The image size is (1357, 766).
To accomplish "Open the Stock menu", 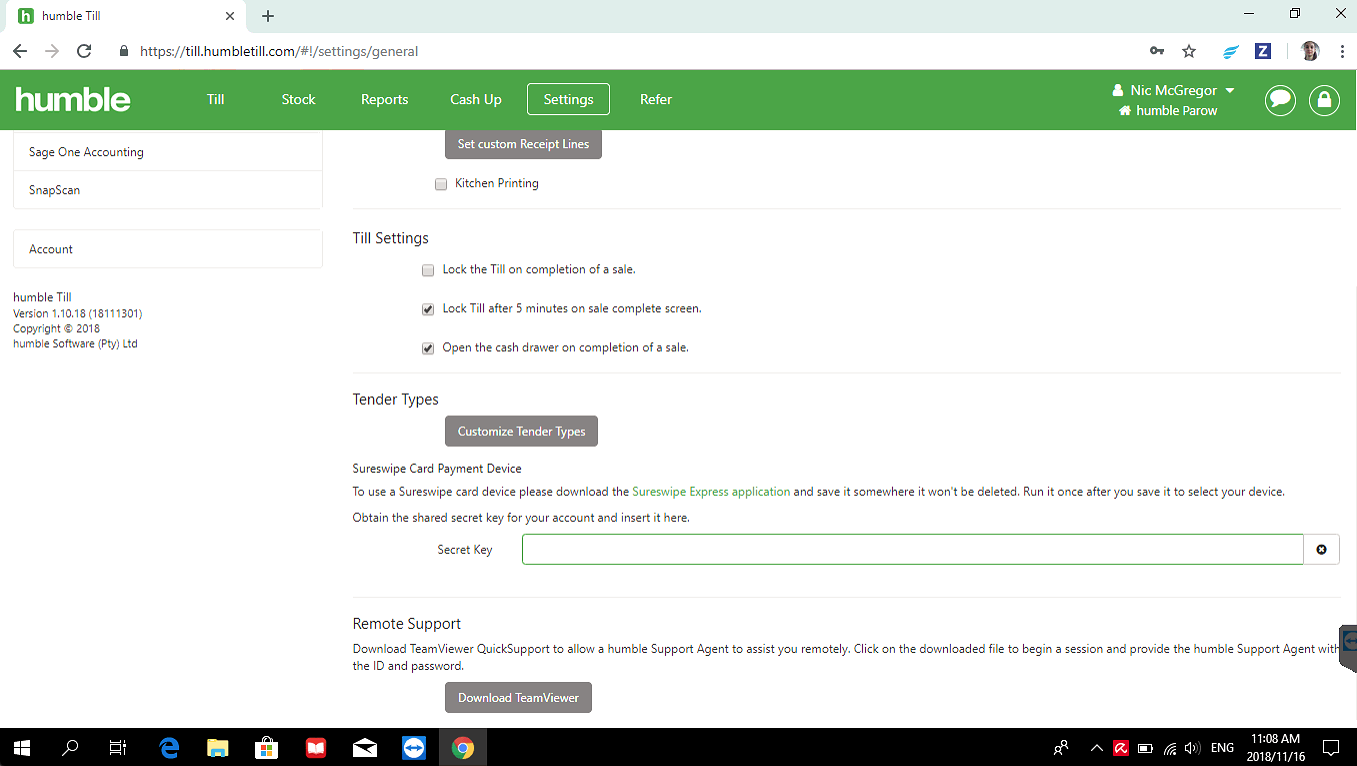I will click(298, 99).
